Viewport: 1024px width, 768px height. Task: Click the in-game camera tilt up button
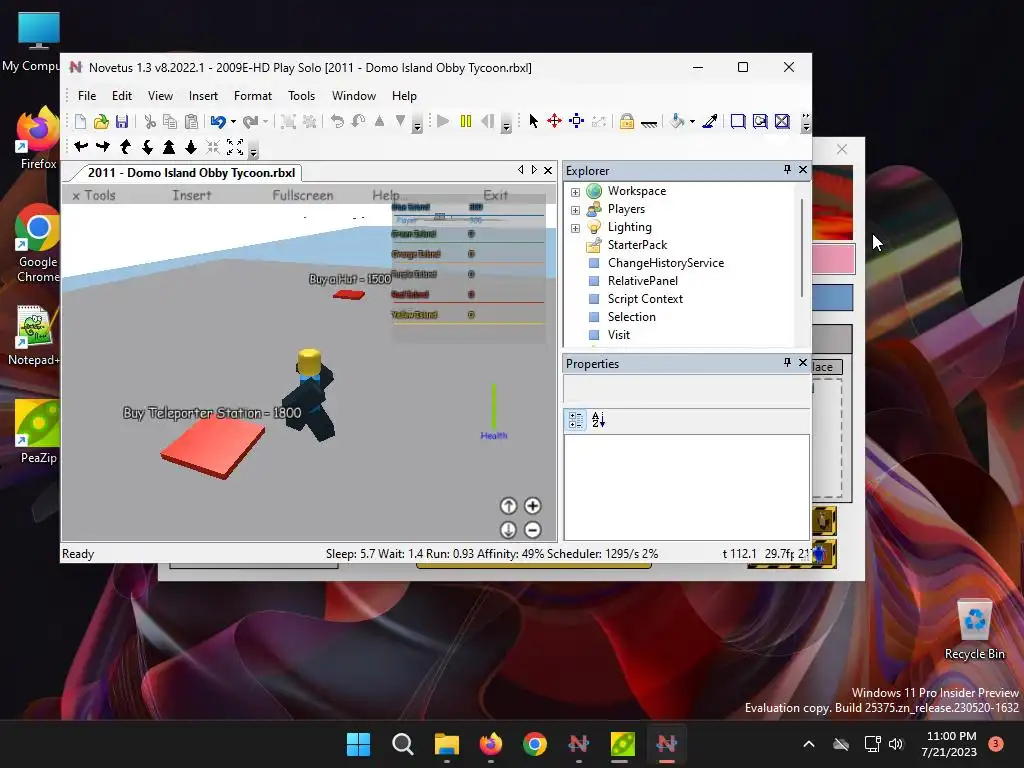pyautogui.click(x=509, y=506)
